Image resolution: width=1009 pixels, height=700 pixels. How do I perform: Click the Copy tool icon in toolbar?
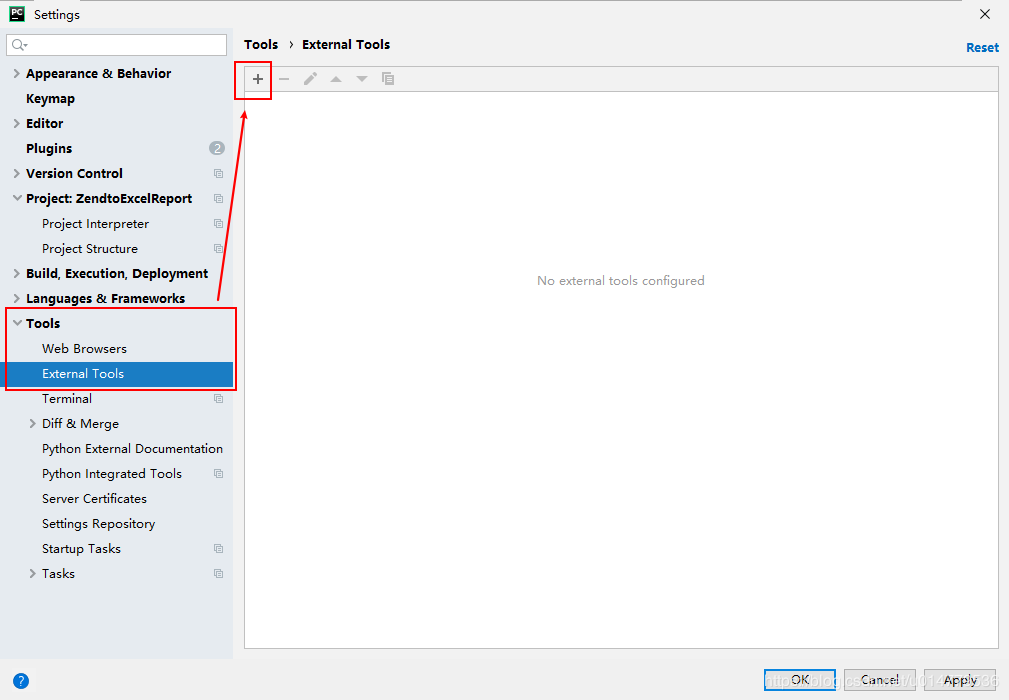(x=387, y=78)
